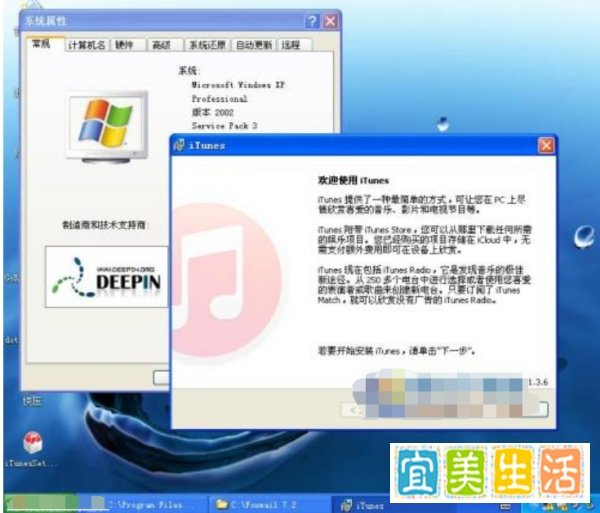Image resolution: width=600 pixels, height=513 pixels.
Task: Click the 制造商和技术支持商 label
Action: [x=104, y=225]
